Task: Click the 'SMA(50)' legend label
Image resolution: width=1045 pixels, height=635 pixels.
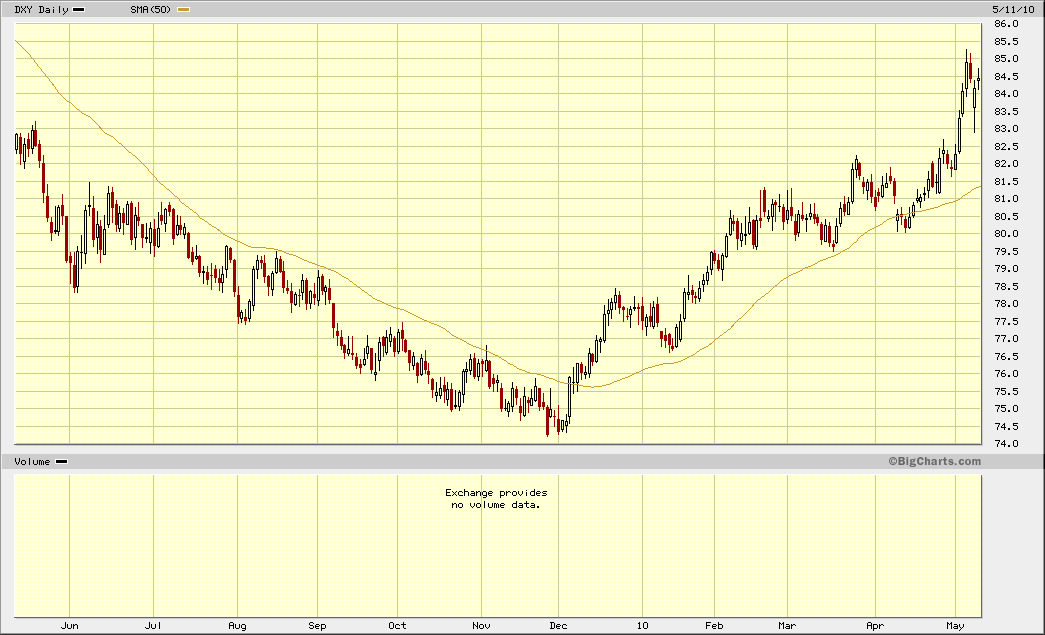Action: tap(150, 10)
